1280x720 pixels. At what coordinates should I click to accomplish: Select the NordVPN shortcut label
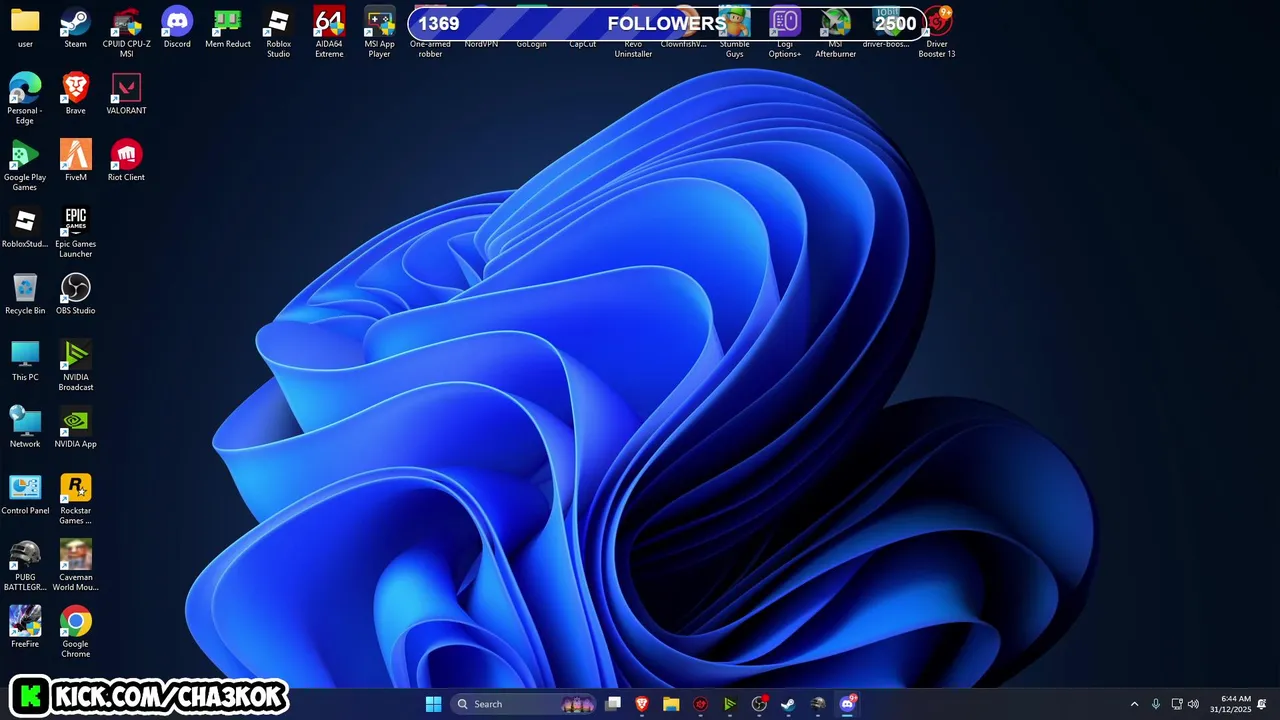pyautogui.click(x=481, y=44)
